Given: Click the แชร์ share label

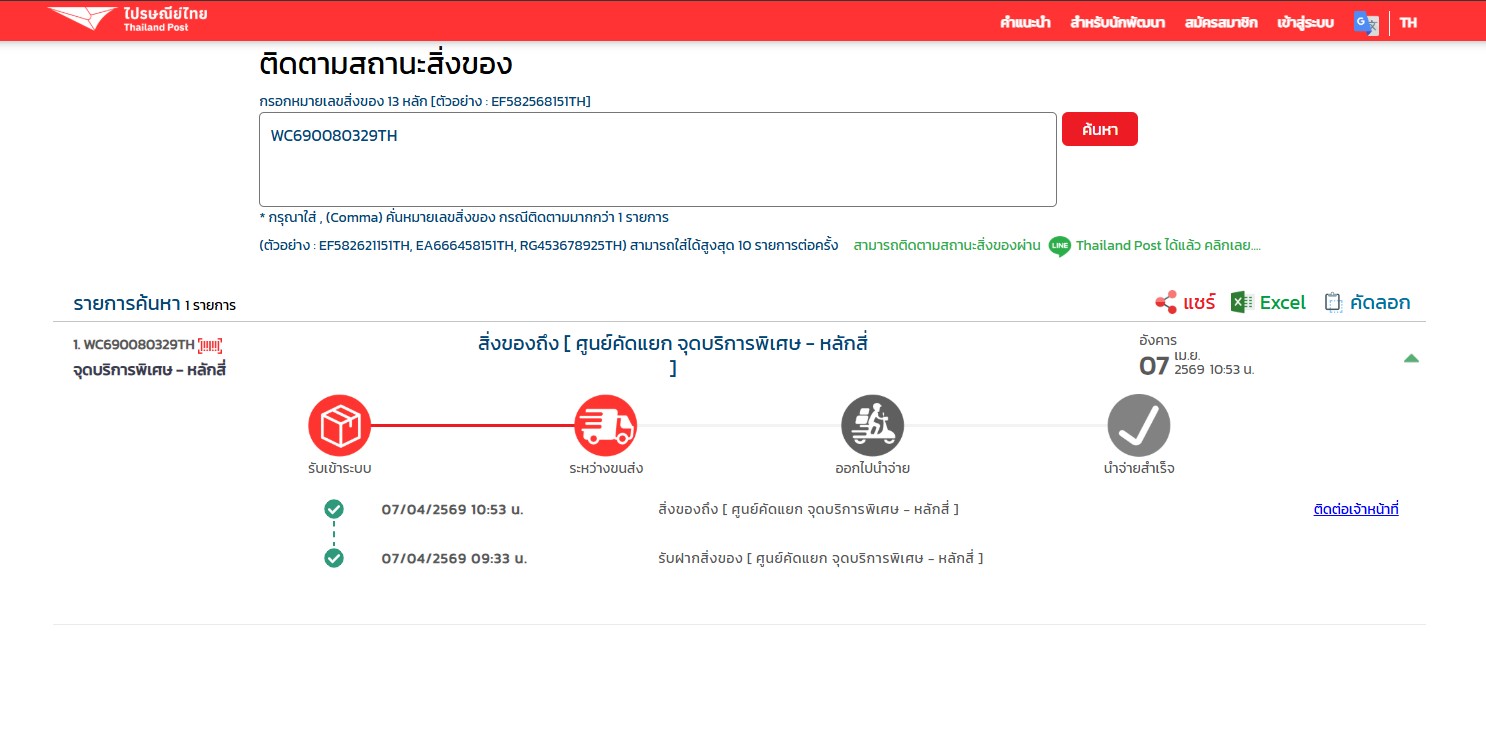Looking at the screenshot, I should [1199, 302].
